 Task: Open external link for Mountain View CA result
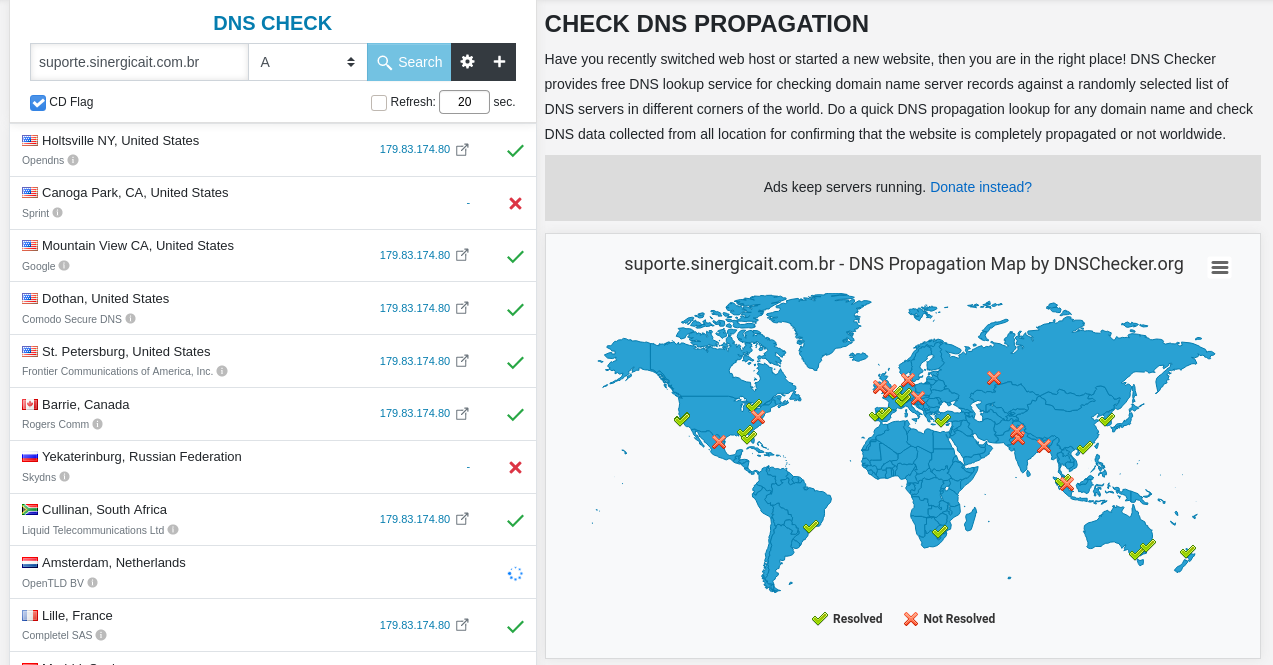(462, 255)
